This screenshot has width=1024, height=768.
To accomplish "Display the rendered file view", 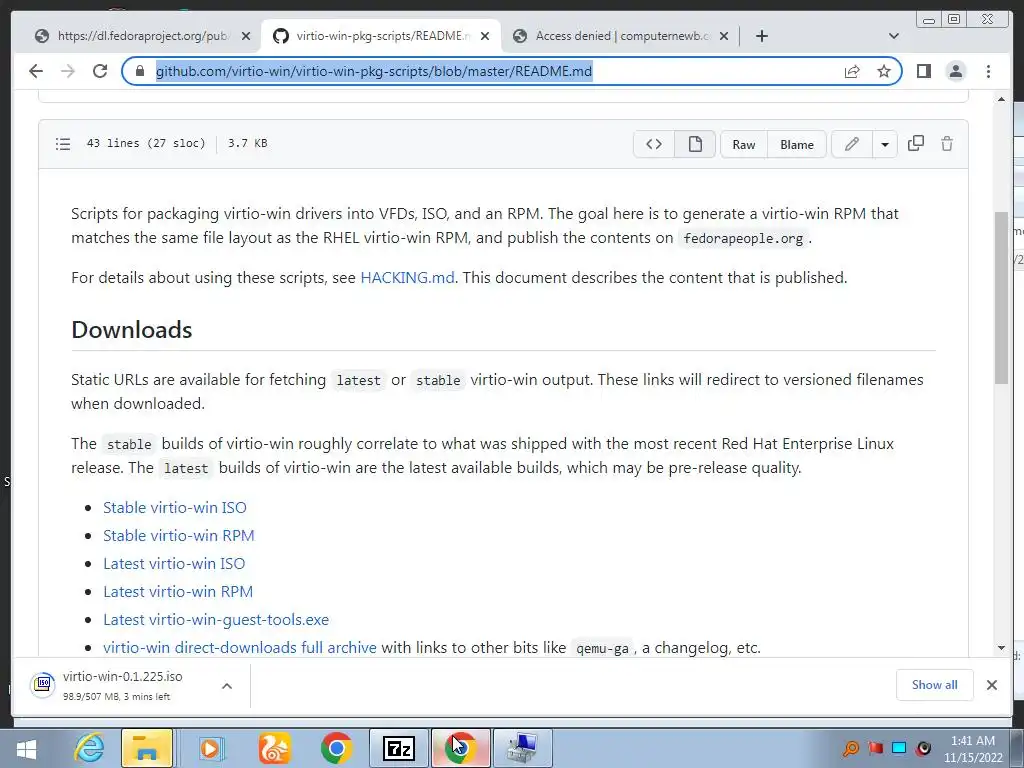I will pos(695,144).
